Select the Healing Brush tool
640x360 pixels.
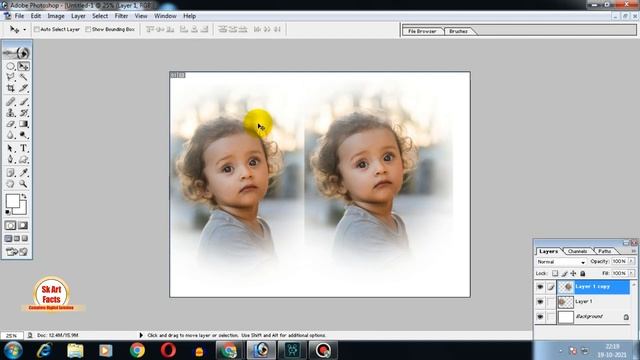pyautogui.click(x=11, y=102)
